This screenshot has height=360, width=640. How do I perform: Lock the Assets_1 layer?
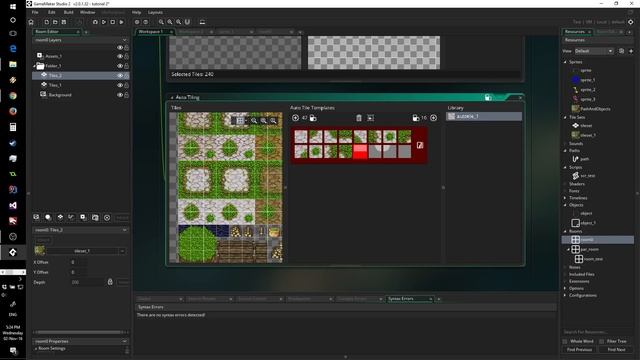pyautogui.click(x=127, y=56)
